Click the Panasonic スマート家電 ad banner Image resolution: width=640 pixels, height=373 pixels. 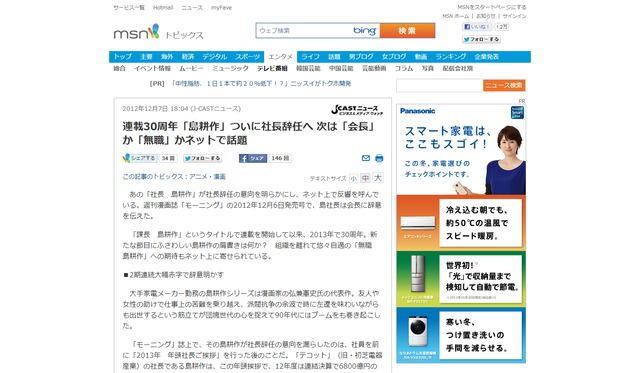(461, 150)
